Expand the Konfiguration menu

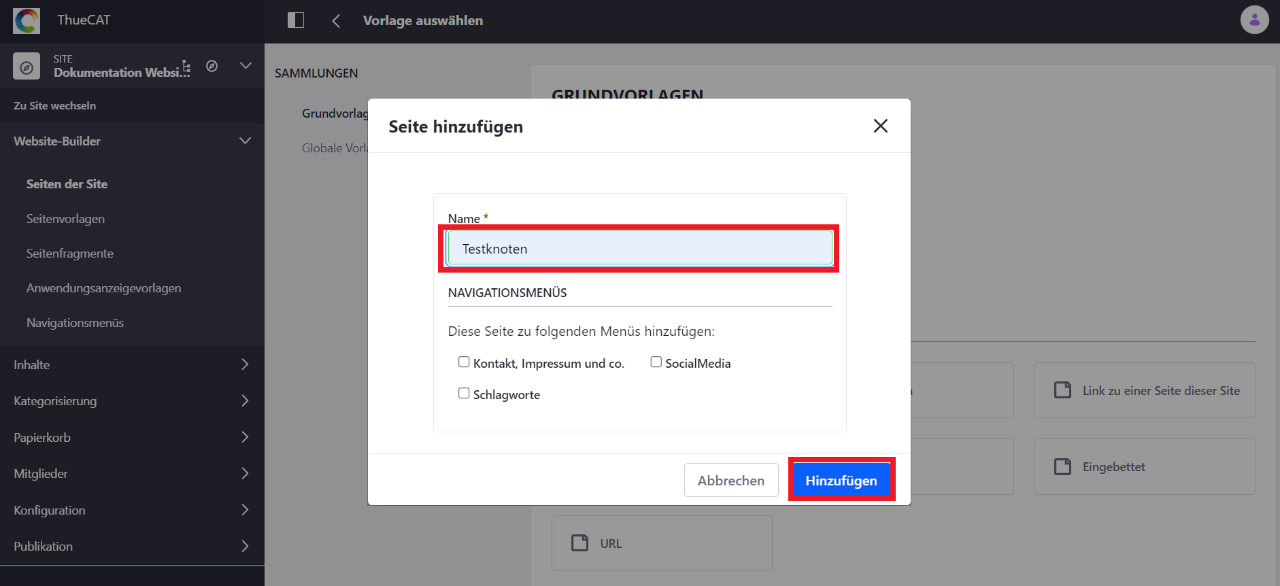coord(132,510)
